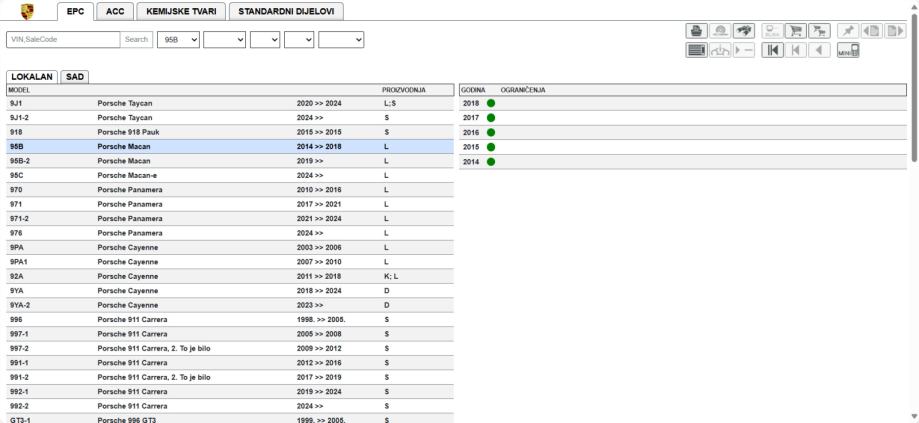Click the arrow-with-dash toolbar icon
Image resolution: width=919 pixels, height=423 pixels.
[x=744, y=50]
